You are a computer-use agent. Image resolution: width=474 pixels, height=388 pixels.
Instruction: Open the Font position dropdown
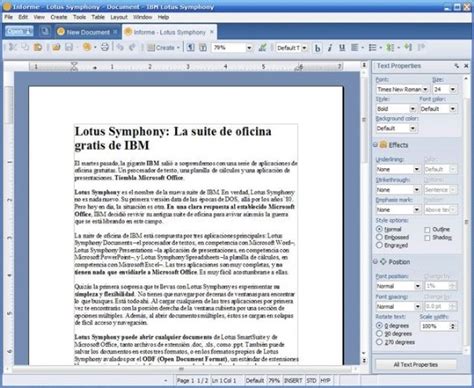[x=417, y=286]
